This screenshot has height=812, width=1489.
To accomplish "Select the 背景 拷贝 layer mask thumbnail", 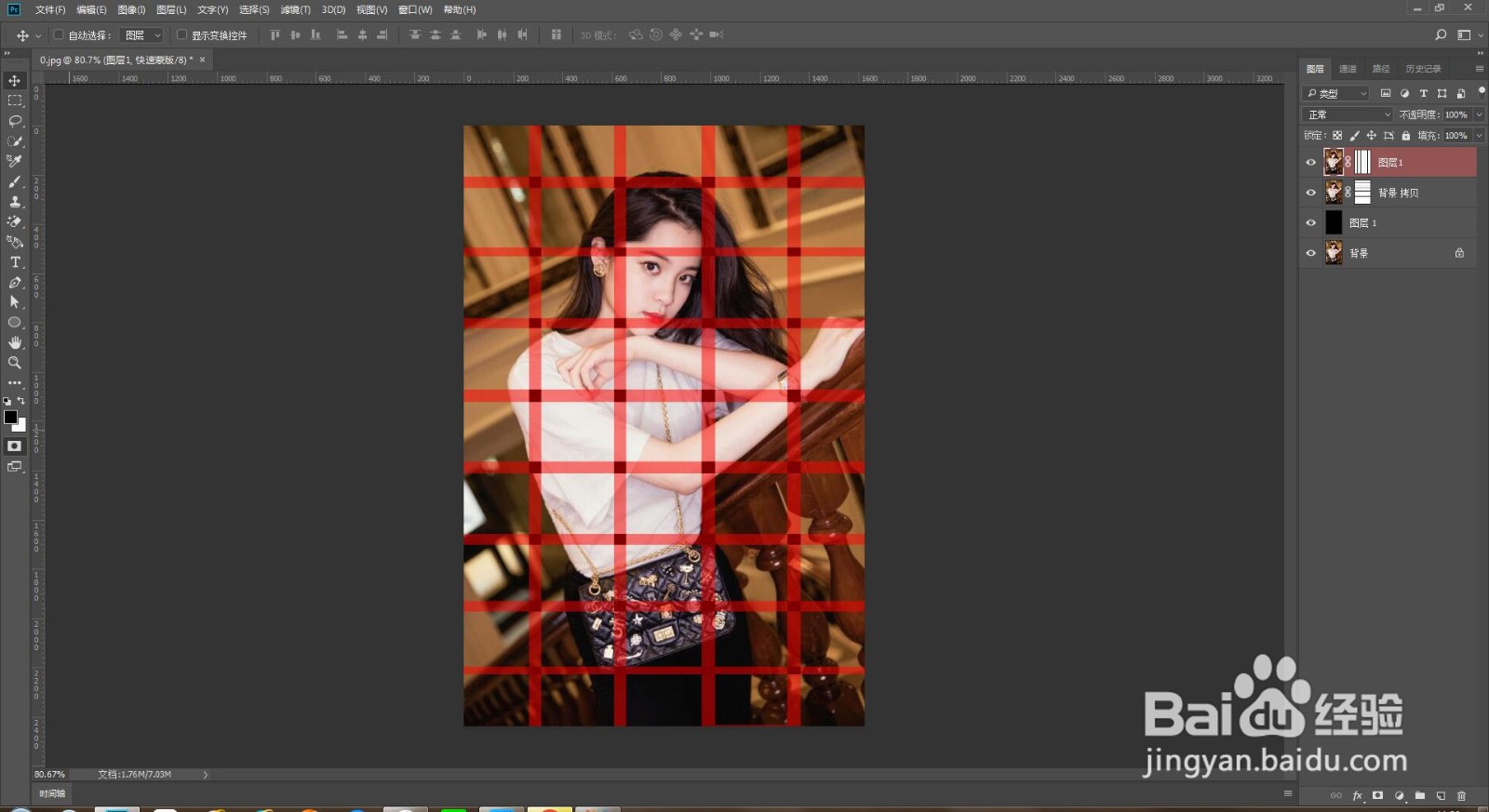I will tap(1362, 193).
